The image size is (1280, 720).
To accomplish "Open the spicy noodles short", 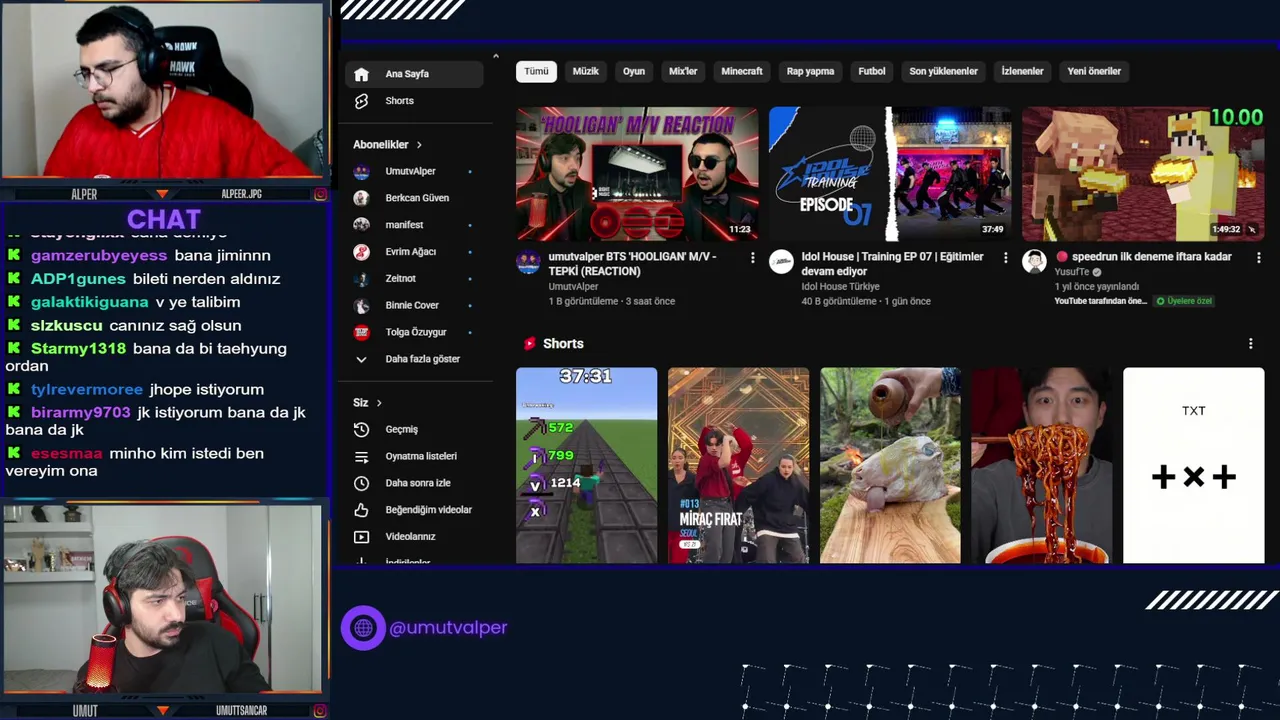I will pos(1042,465).
